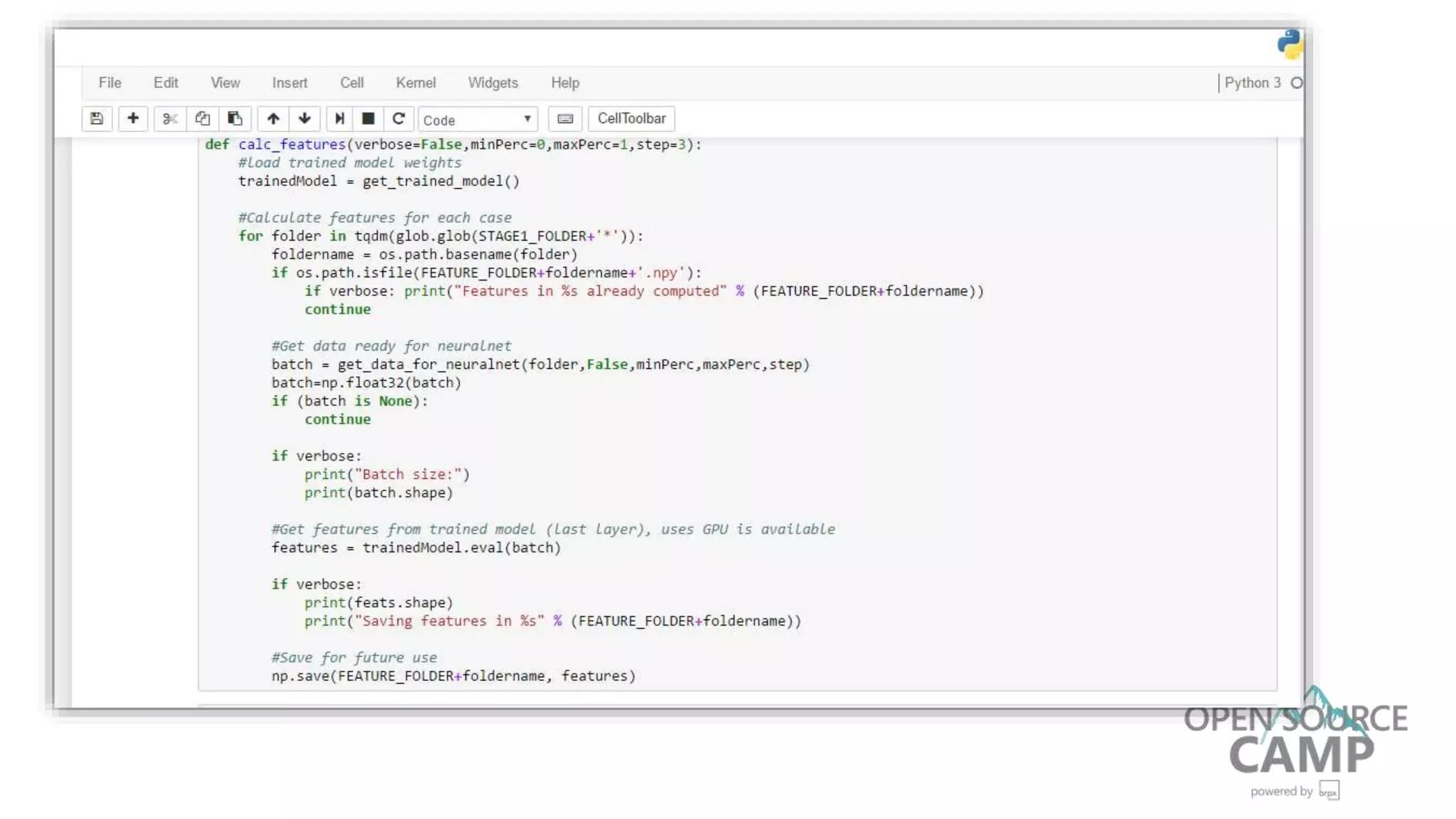Cut selected cell with scissors icon

169,119
